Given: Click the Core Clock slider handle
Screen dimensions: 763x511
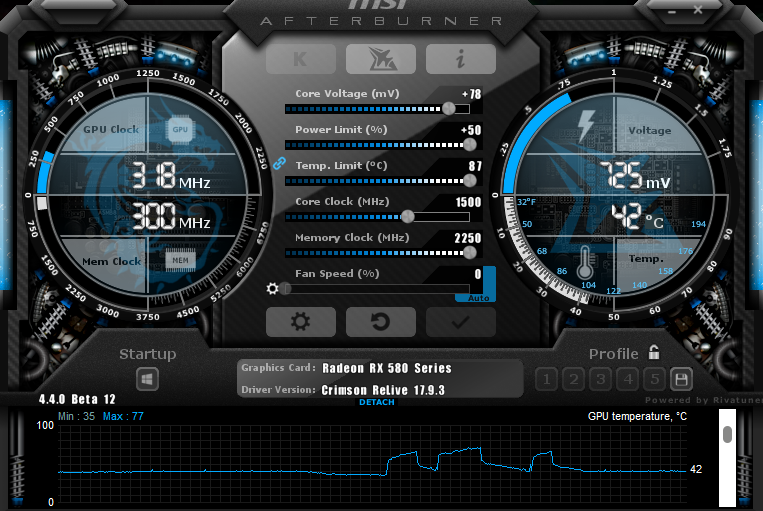Looking at the screenshot, I should (408, 217).
